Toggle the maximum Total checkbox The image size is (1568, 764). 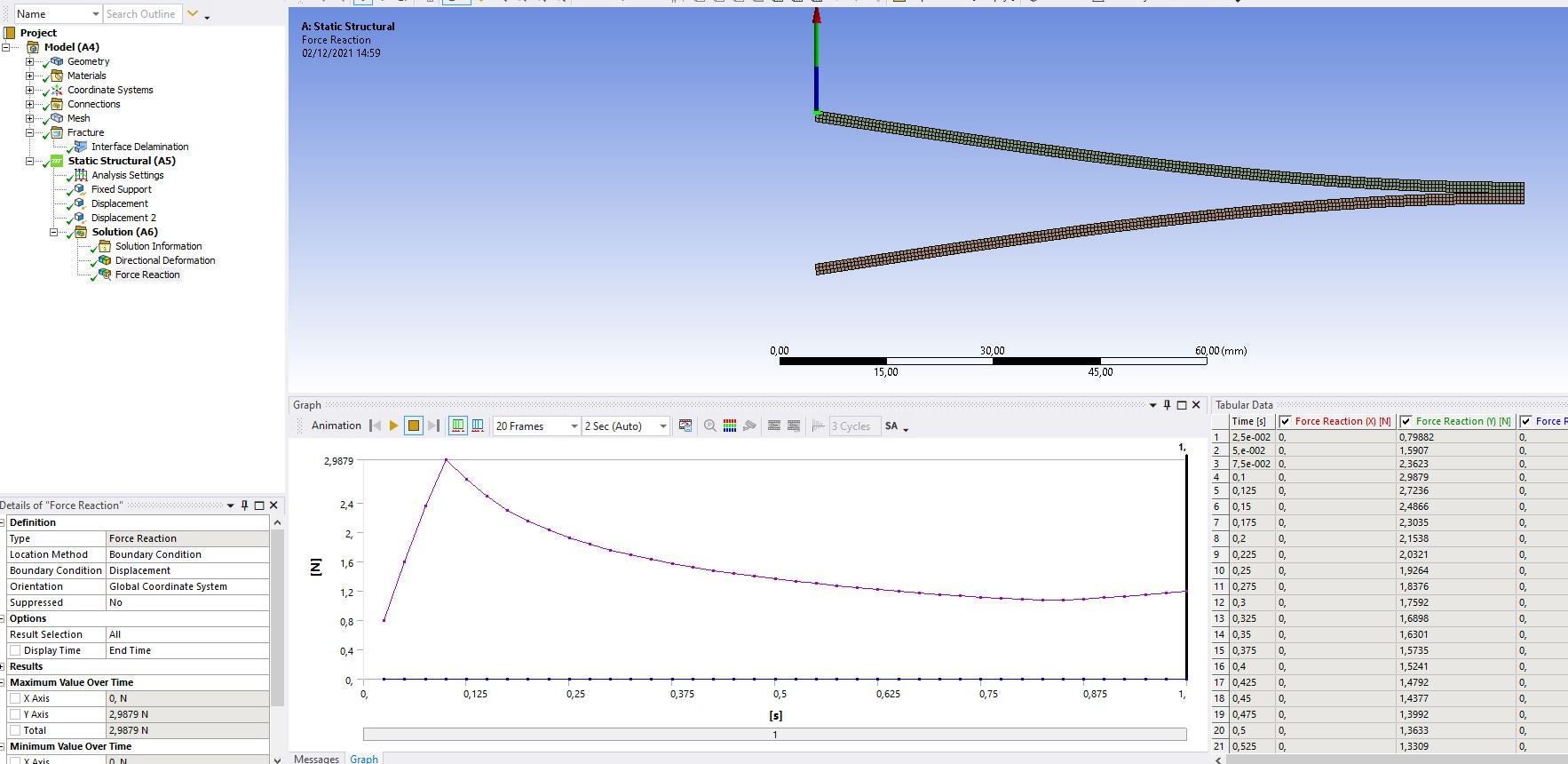pos(15,730)
